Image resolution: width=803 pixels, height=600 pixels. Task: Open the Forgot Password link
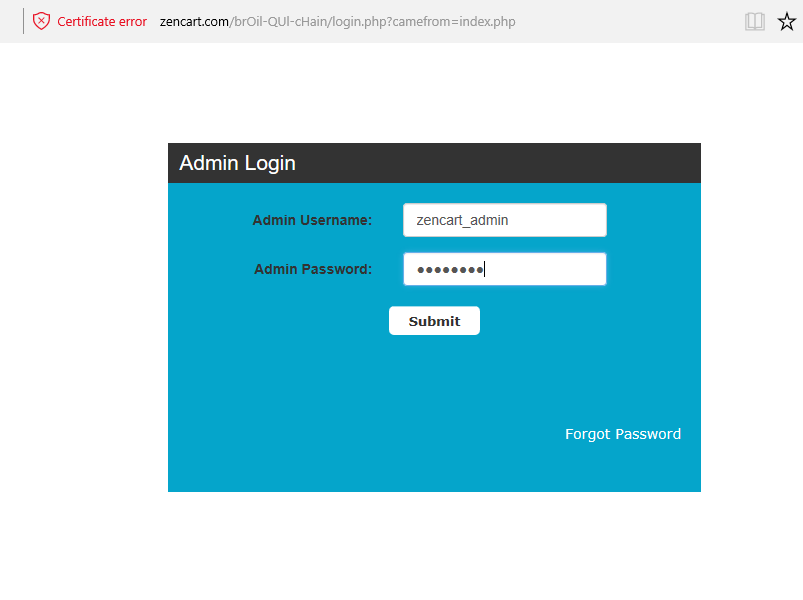[622, 434]
